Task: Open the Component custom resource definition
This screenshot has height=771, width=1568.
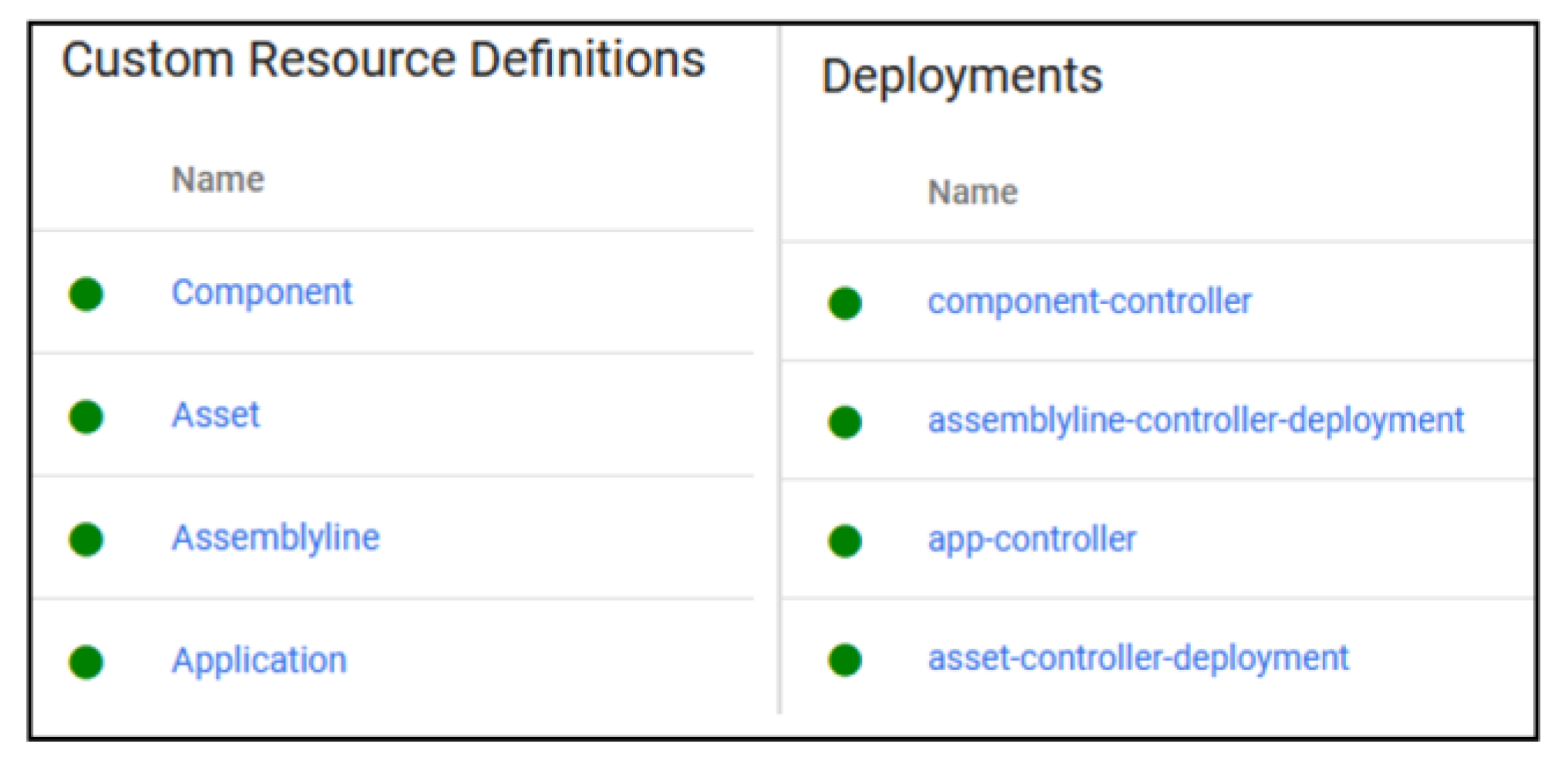Action: tap(261, 293)
